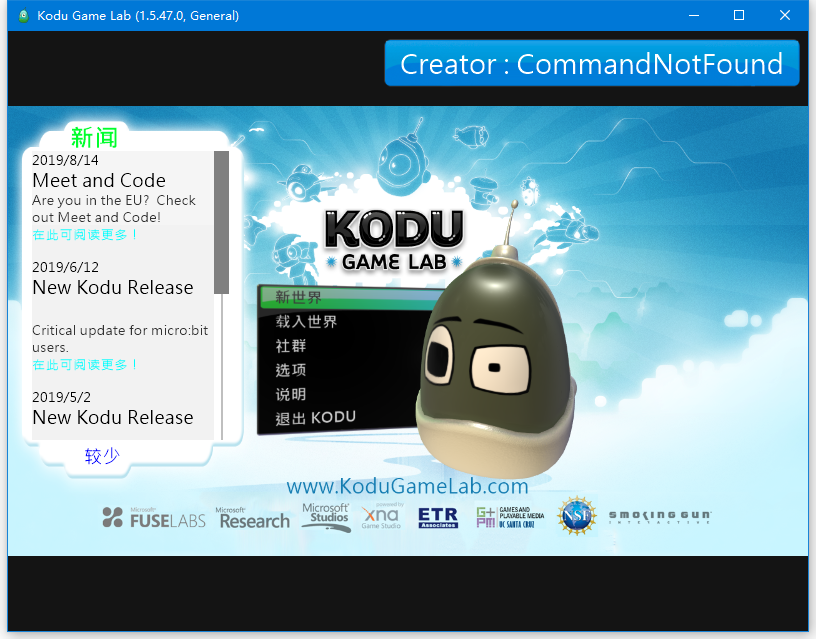Click Critical update for micro:bit users text
This screenshot has height=639, width=816.
pyautogui.click(x=120, y=339)
